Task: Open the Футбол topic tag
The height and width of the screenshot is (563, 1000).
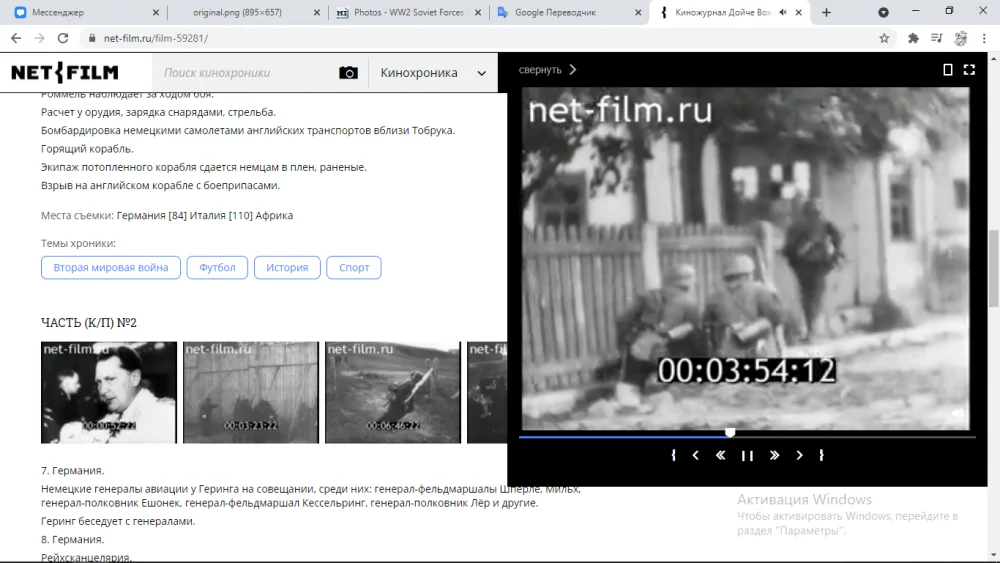Action: [217, 268]
